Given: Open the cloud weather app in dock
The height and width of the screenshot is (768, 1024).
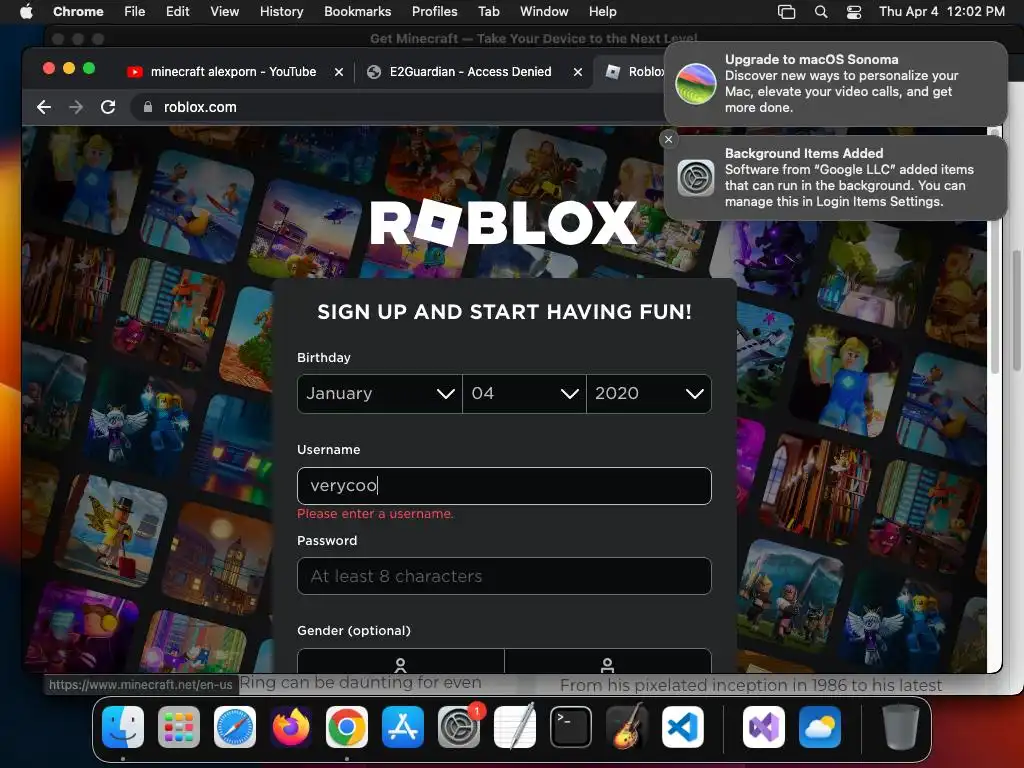Looking at the screenshot, I should (820, 727).
